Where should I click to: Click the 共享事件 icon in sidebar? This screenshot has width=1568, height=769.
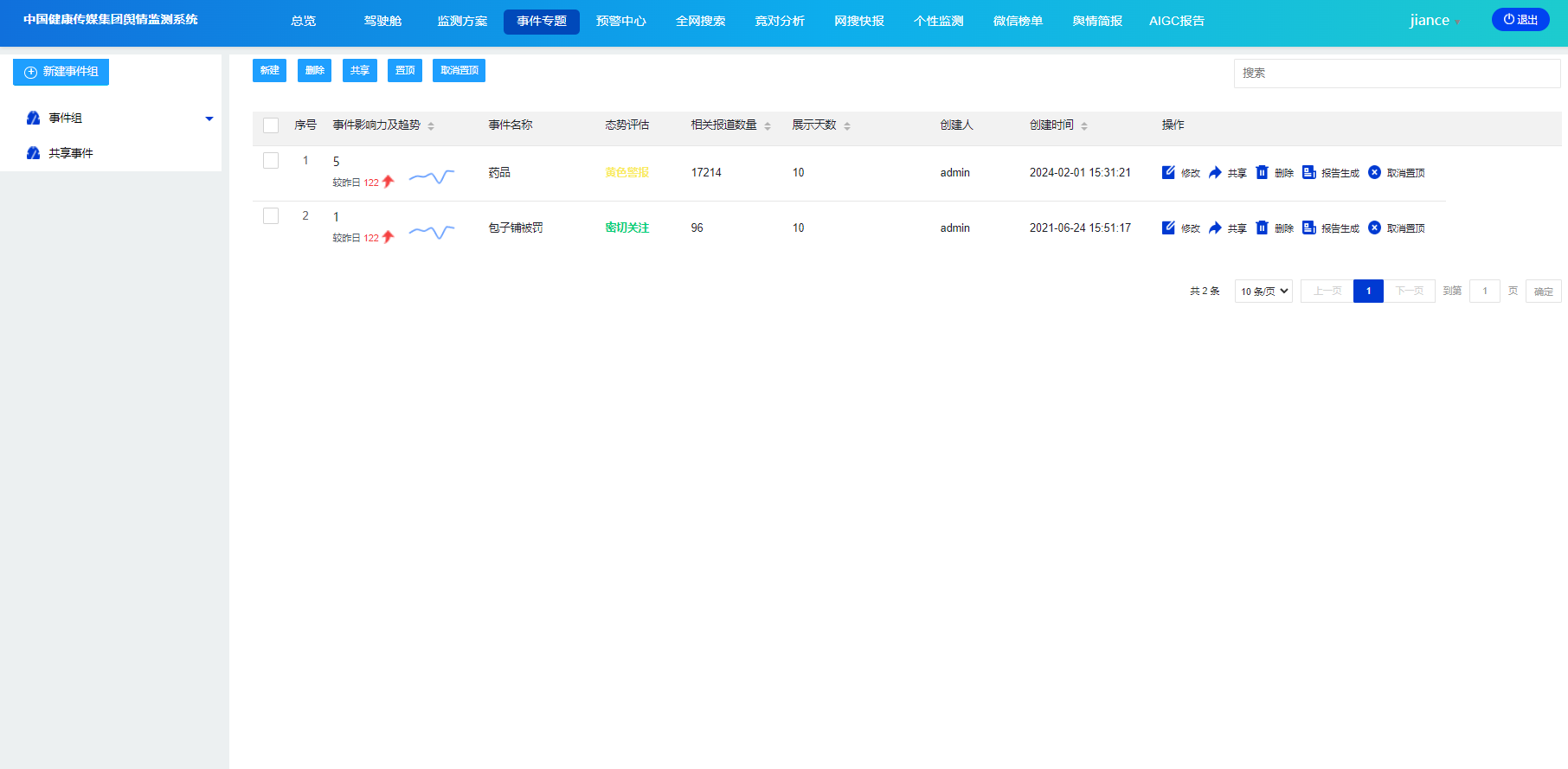coord(34,153)
